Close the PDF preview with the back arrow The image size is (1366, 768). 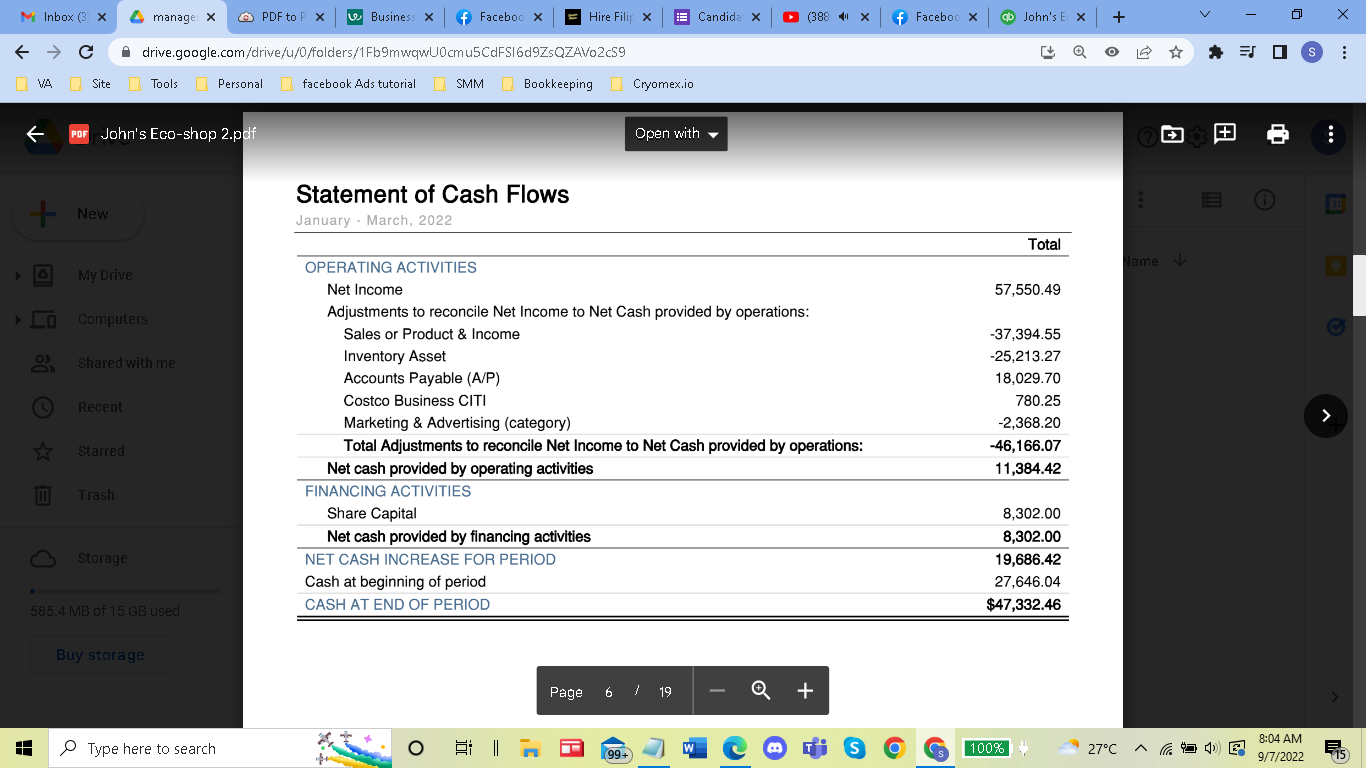coord(36,134)
